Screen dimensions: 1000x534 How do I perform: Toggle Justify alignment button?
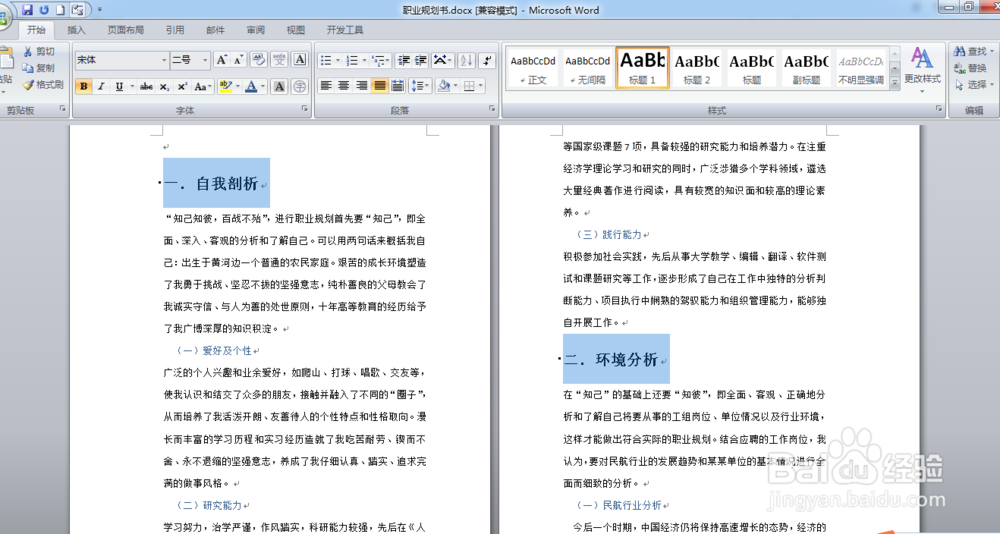(379, 85)
